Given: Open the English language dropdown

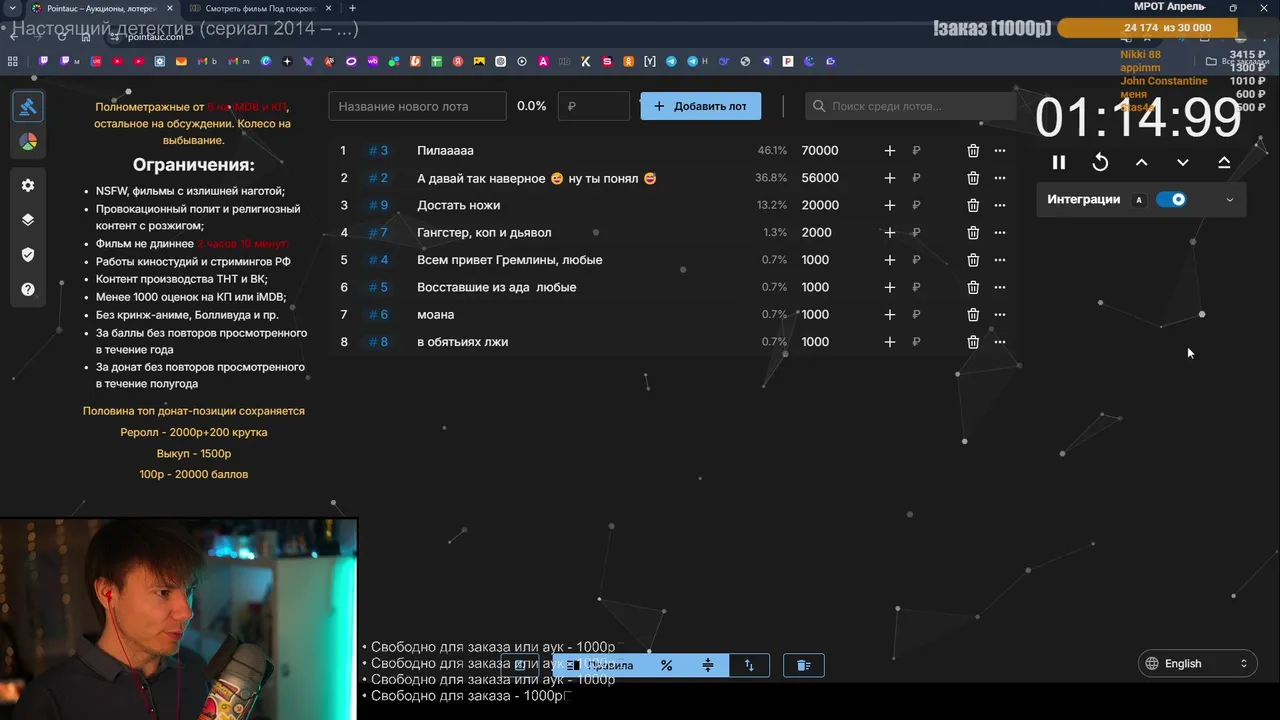Looking at the screenshot, I should (x=1198, y=663).
